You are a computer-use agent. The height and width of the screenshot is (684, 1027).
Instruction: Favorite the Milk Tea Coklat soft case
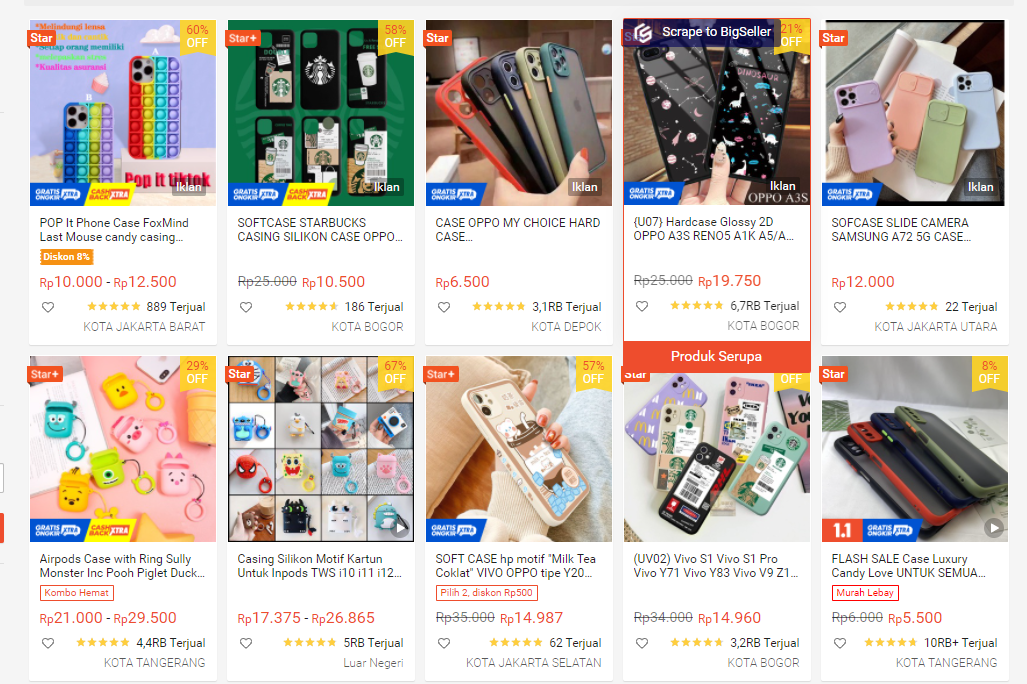click(x=444, y=643)
